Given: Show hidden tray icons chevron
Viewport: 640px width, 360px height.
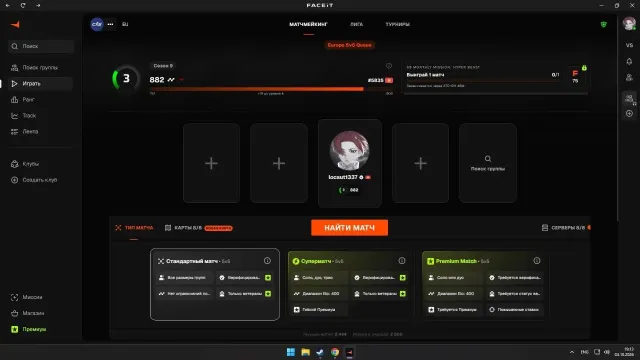Looking at the screenshot, I should coord(572,352).
